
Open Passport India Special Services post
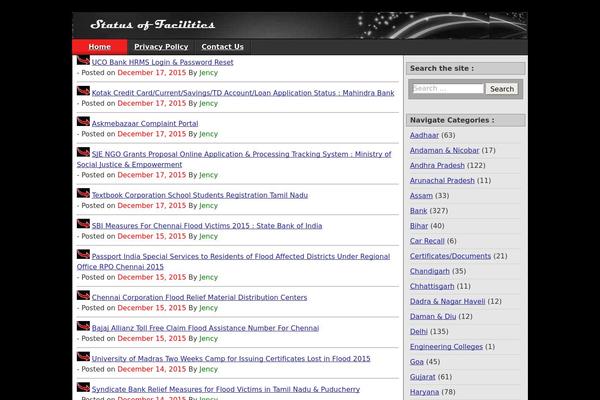(x=233, y=261)
